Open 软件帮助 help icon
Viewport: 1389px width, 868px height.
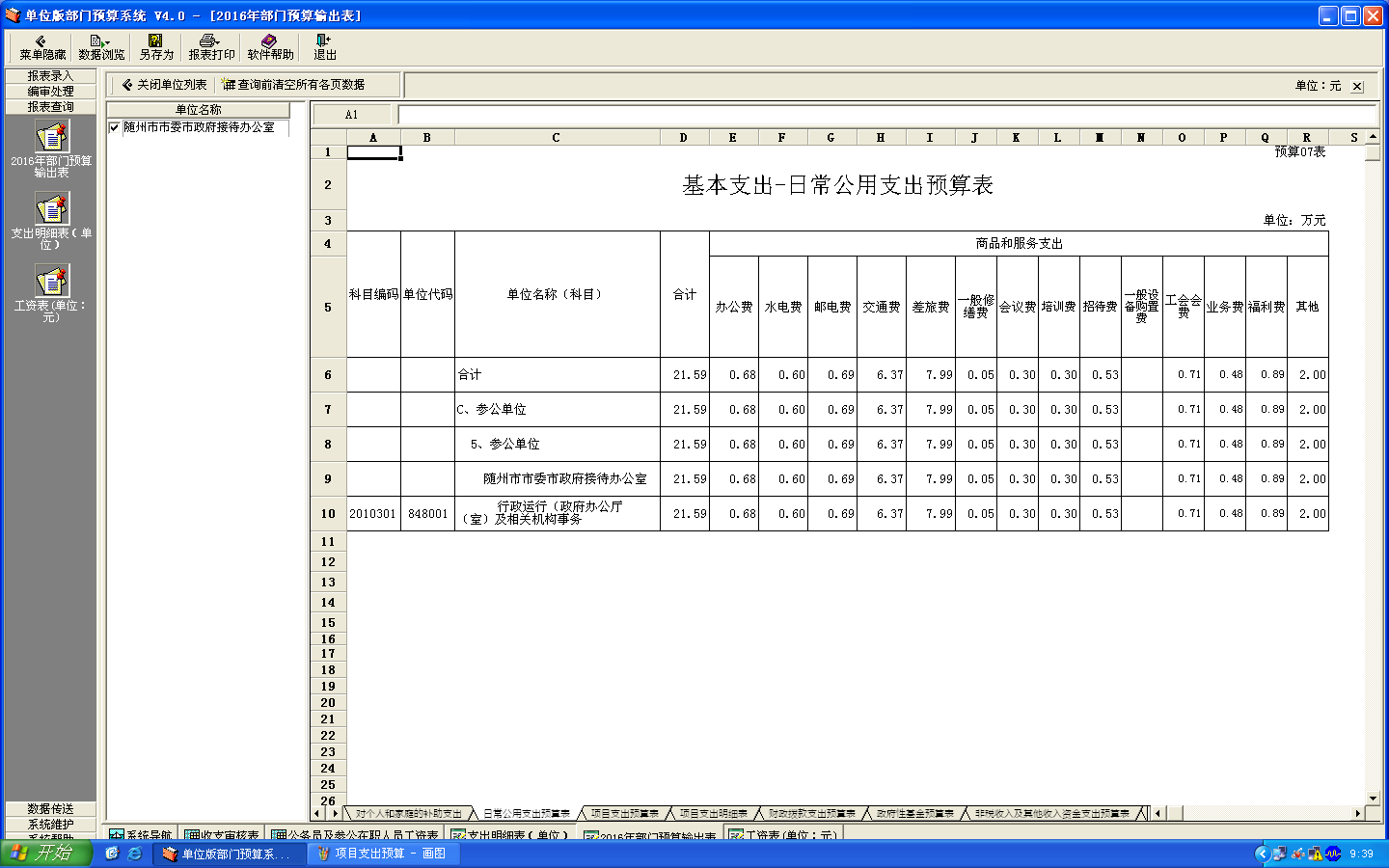270,47
